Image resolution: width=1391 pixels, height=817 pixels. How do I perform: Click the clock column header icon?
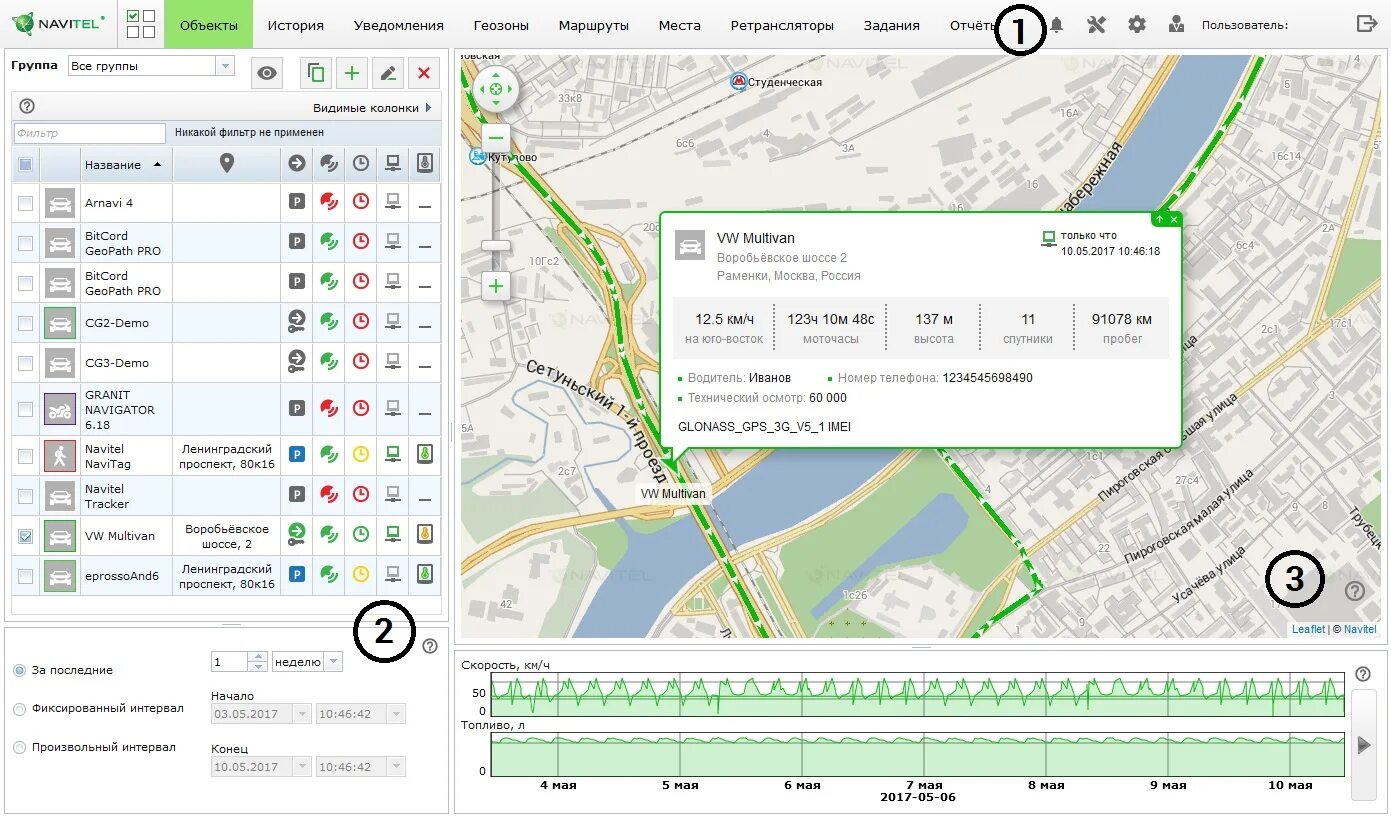coord(361,164)
